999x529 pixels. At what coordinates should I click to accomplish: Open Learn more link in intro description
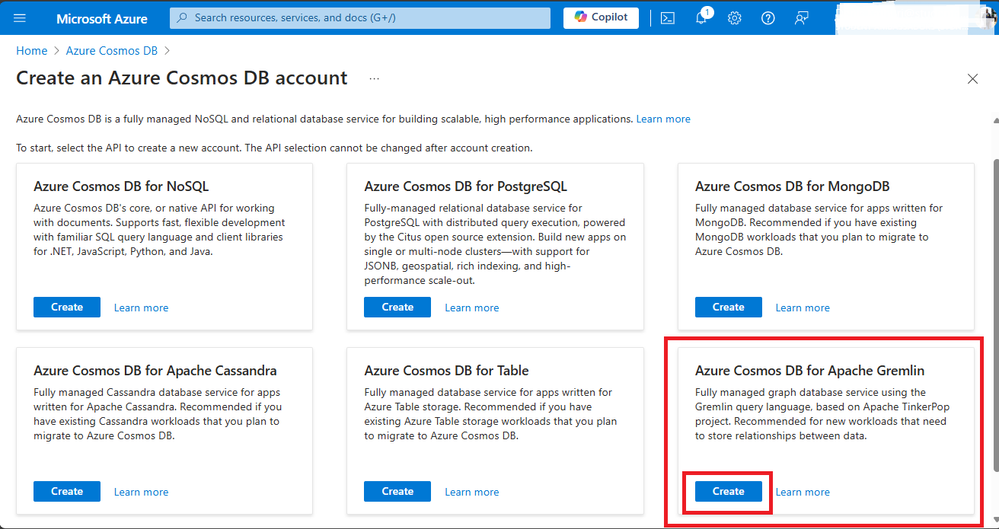(663, 119)
